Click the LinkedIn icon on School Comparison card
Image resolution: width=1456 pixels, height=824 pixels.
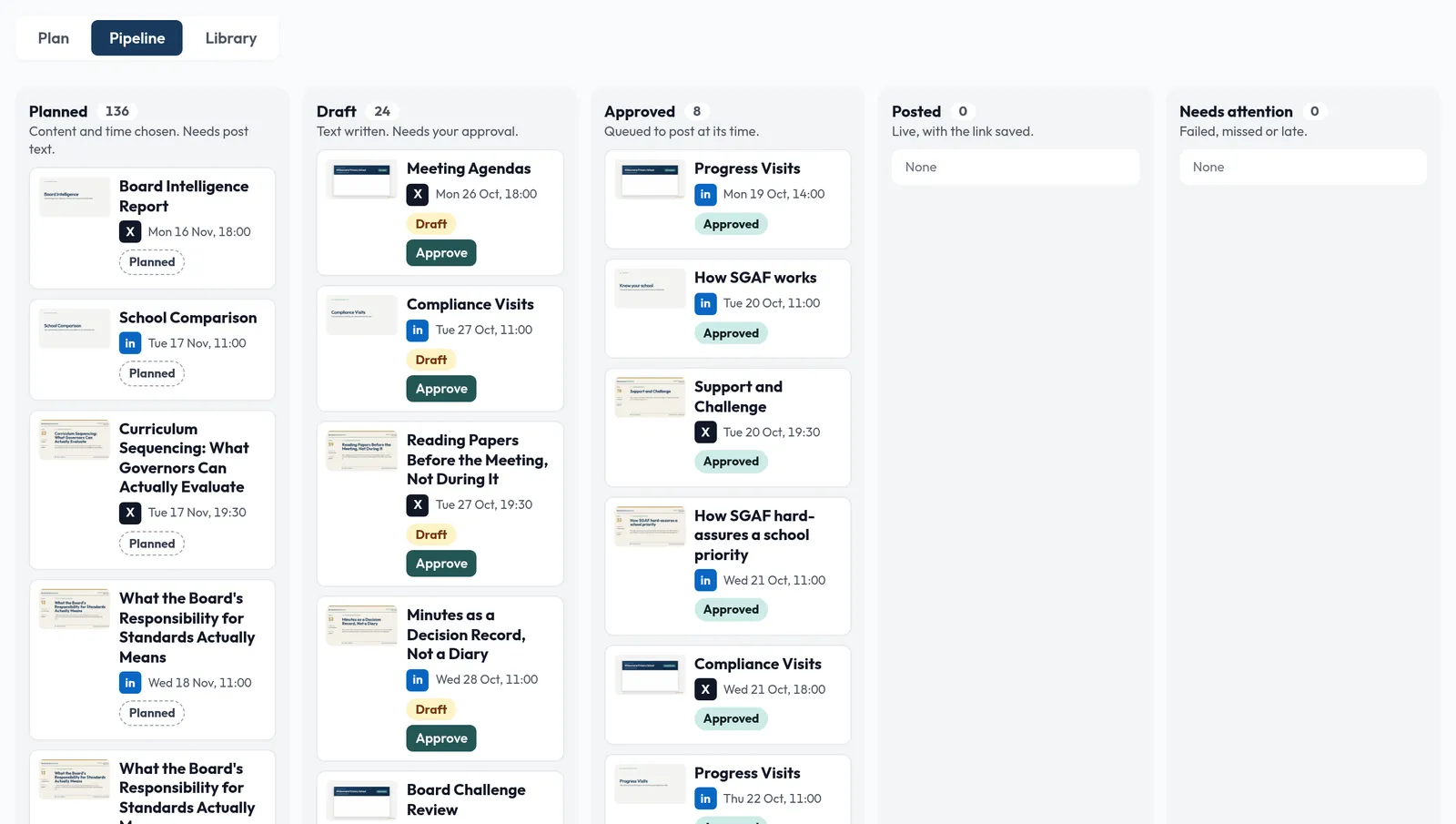tap(130, 343)
